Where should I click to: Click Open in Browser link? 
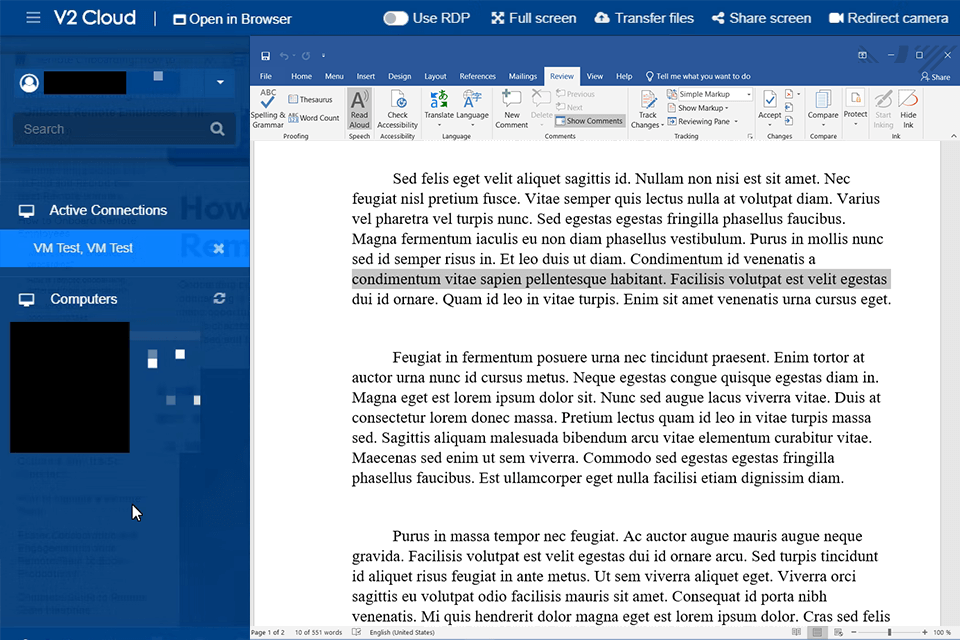(232, 19)
